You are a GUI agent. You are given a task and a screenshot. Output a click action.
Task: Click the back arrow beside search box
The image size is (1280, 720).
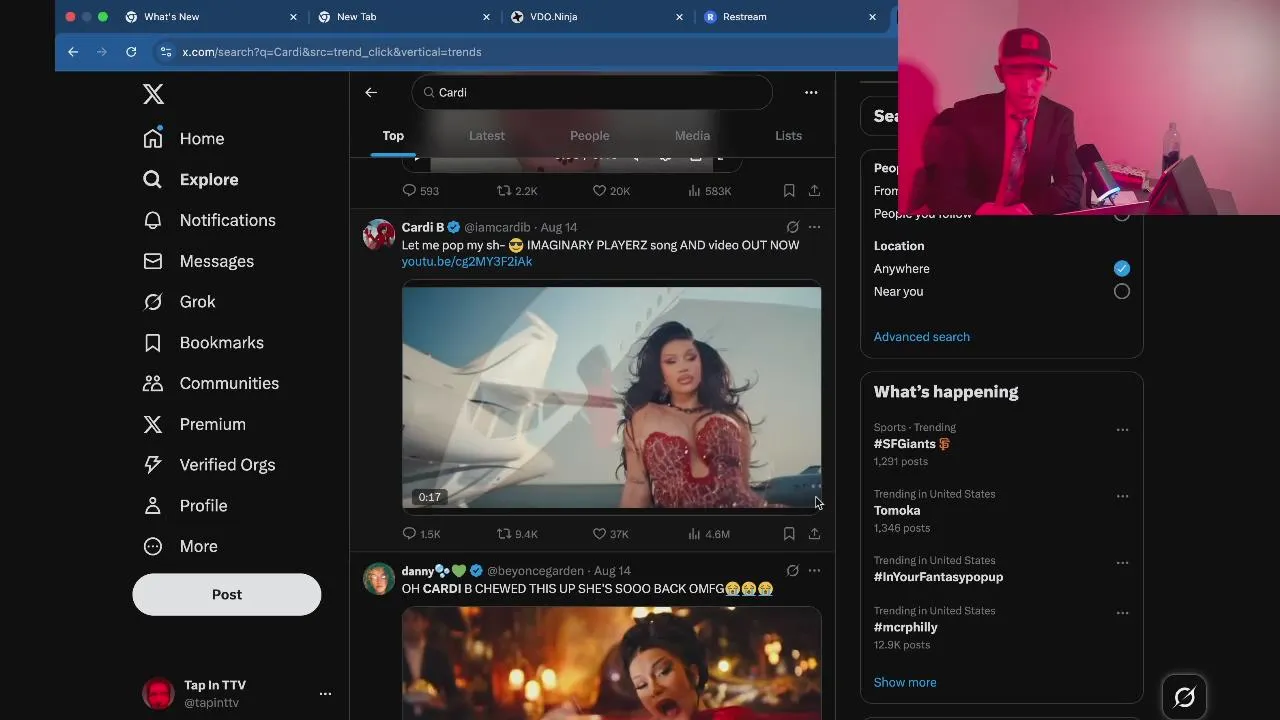click(x=371, y=92)
